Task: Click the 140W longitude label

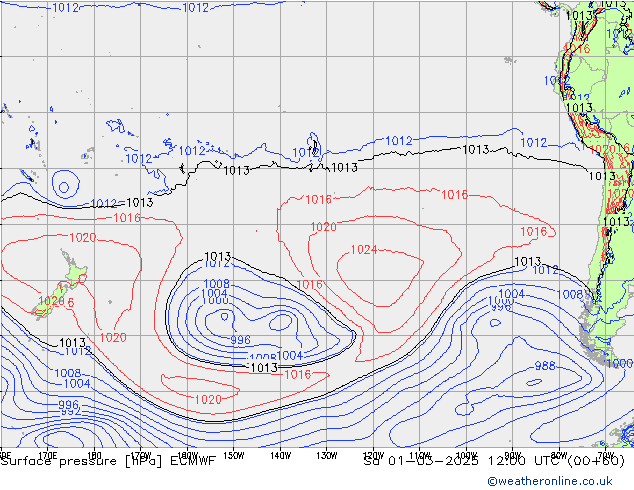Action: (x=280, y=455)
